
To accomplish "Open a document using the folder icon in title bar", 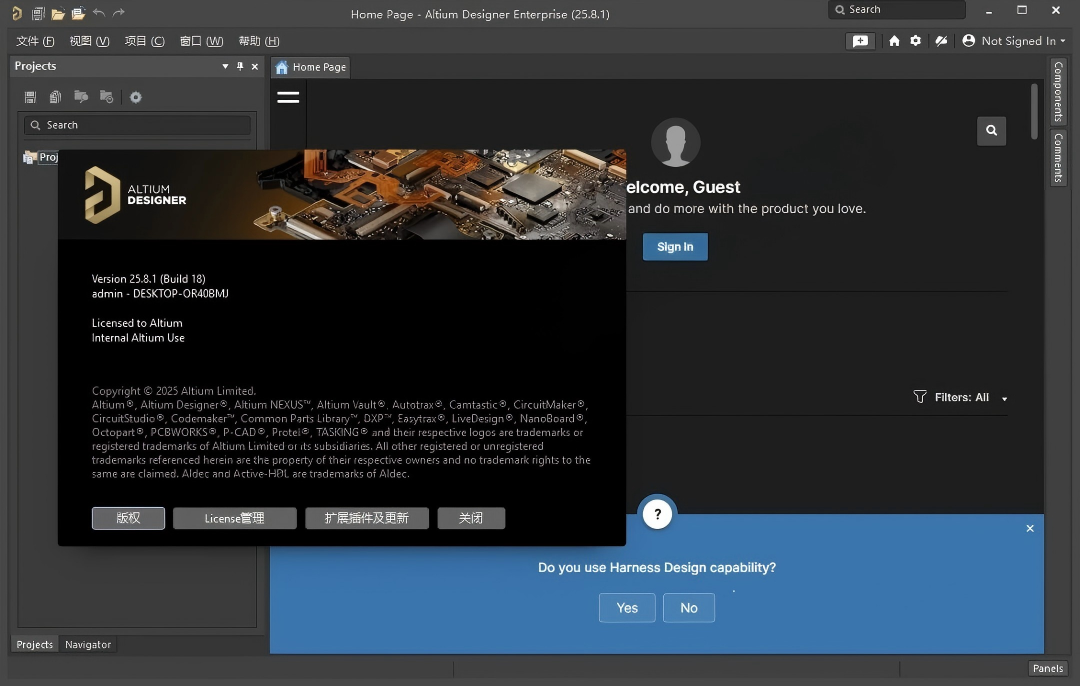I will 58,13.
